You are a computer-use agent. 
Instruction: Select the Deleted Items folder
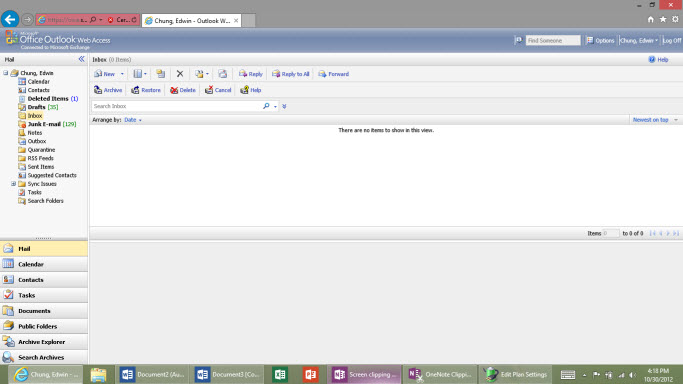48,99
